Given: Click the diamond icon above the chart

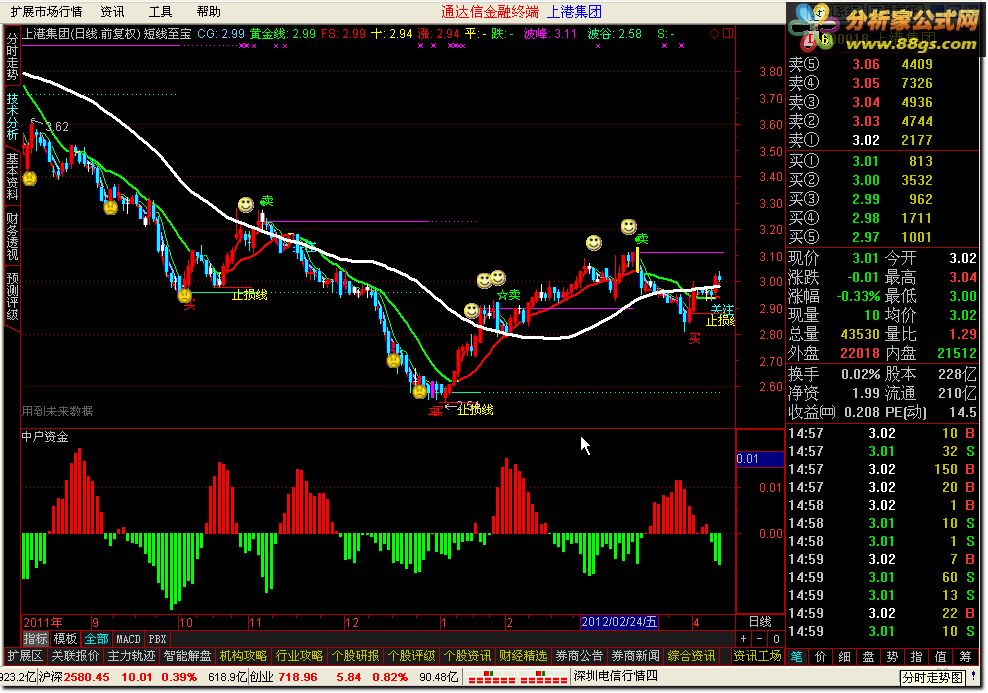Looking at the screenshot, I should [715, 33].
